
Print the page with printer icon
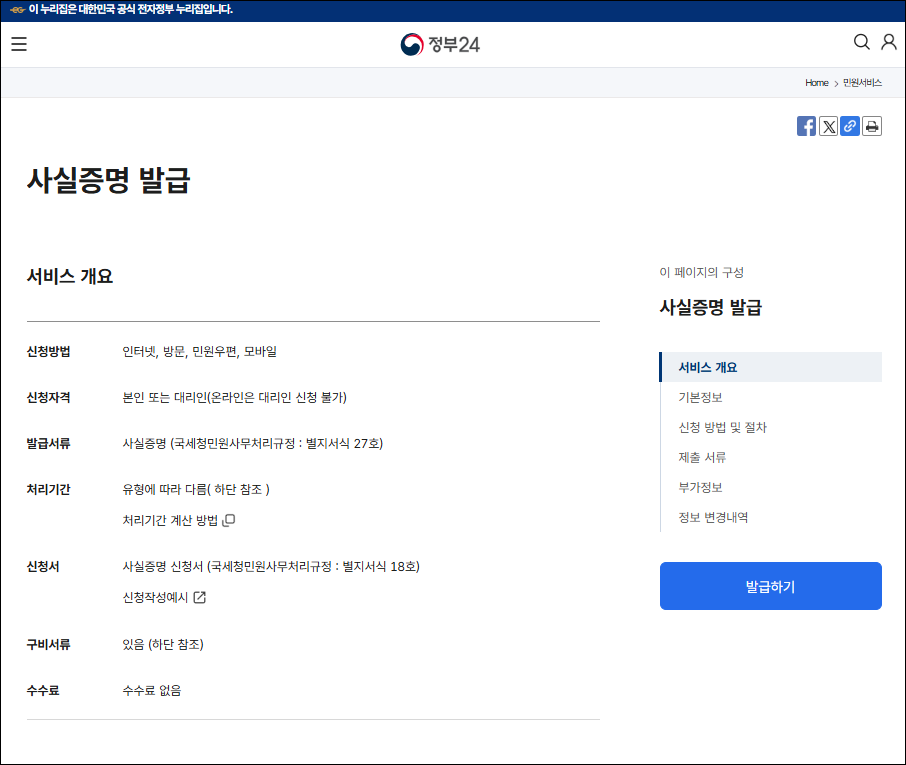pyautogui.click(x=872, y=126)
